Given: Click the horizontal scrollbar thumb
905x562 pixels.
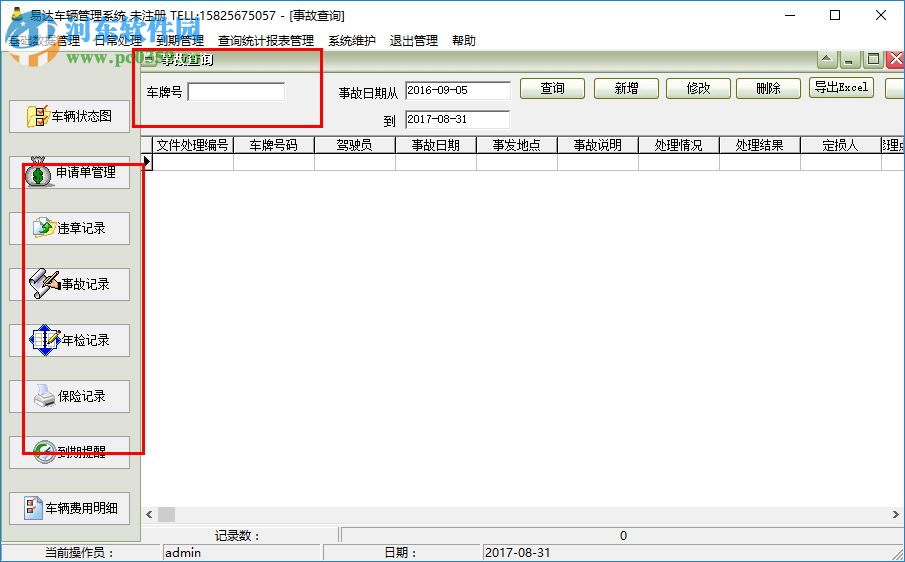Looking at the screenshot, I should click(166, 514).
